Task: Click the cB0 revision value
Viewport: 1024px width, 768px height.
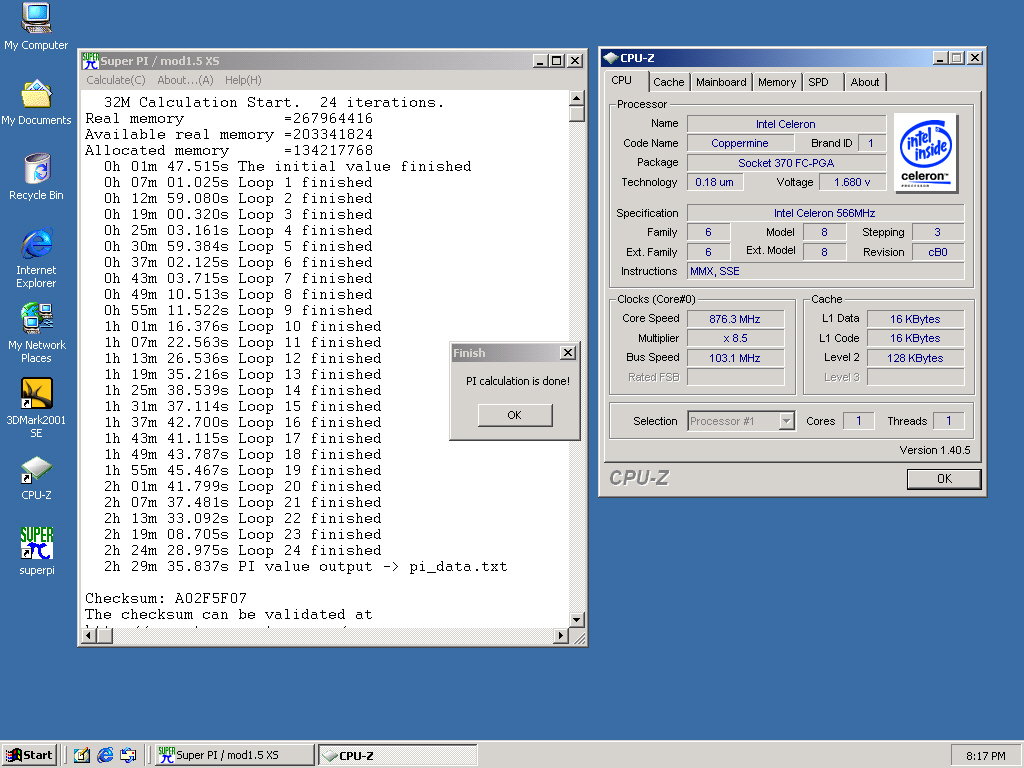Action: pyautogui.click(x=938, y=252)
